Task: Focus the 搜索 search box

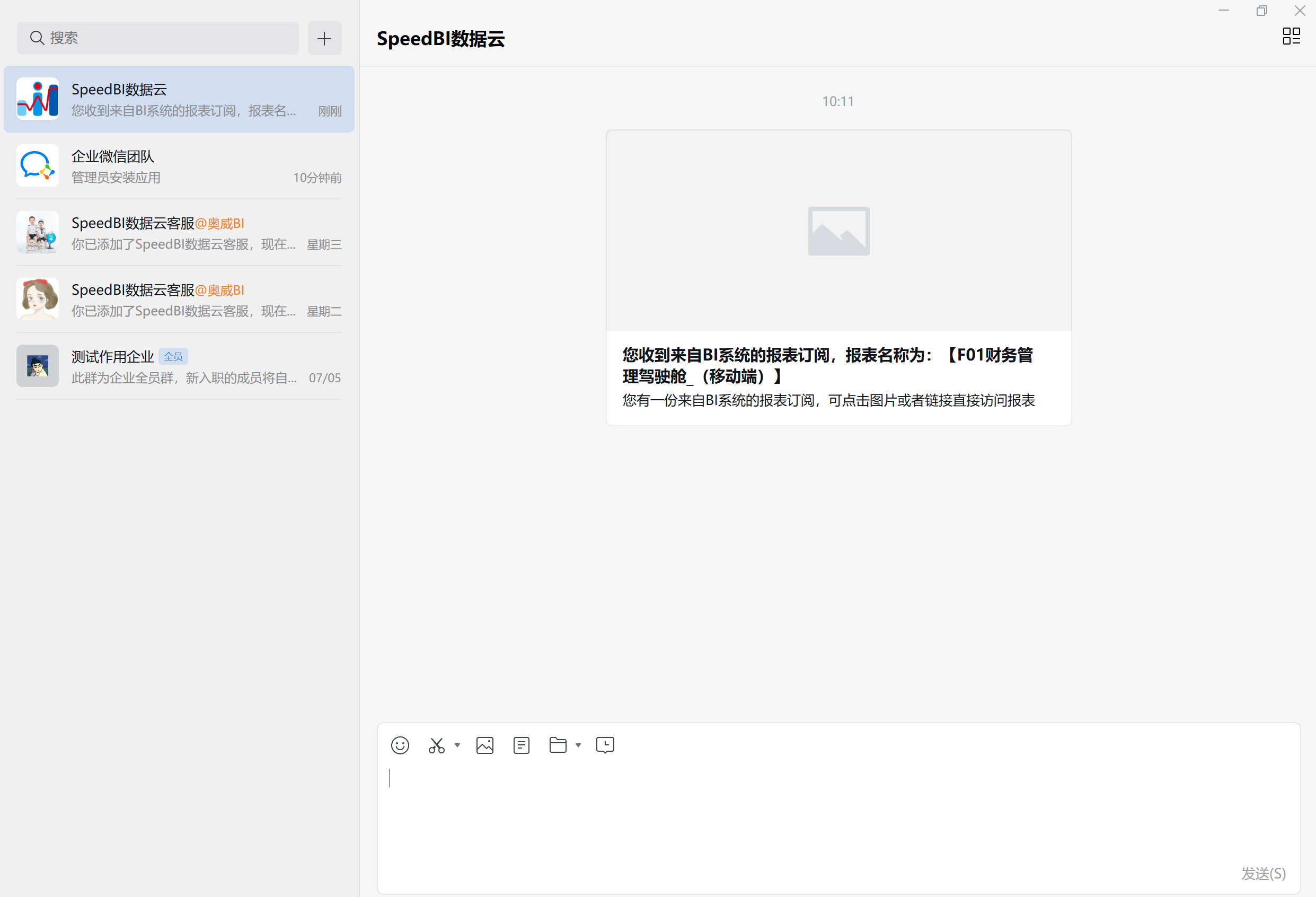Action: coord(158,38)
